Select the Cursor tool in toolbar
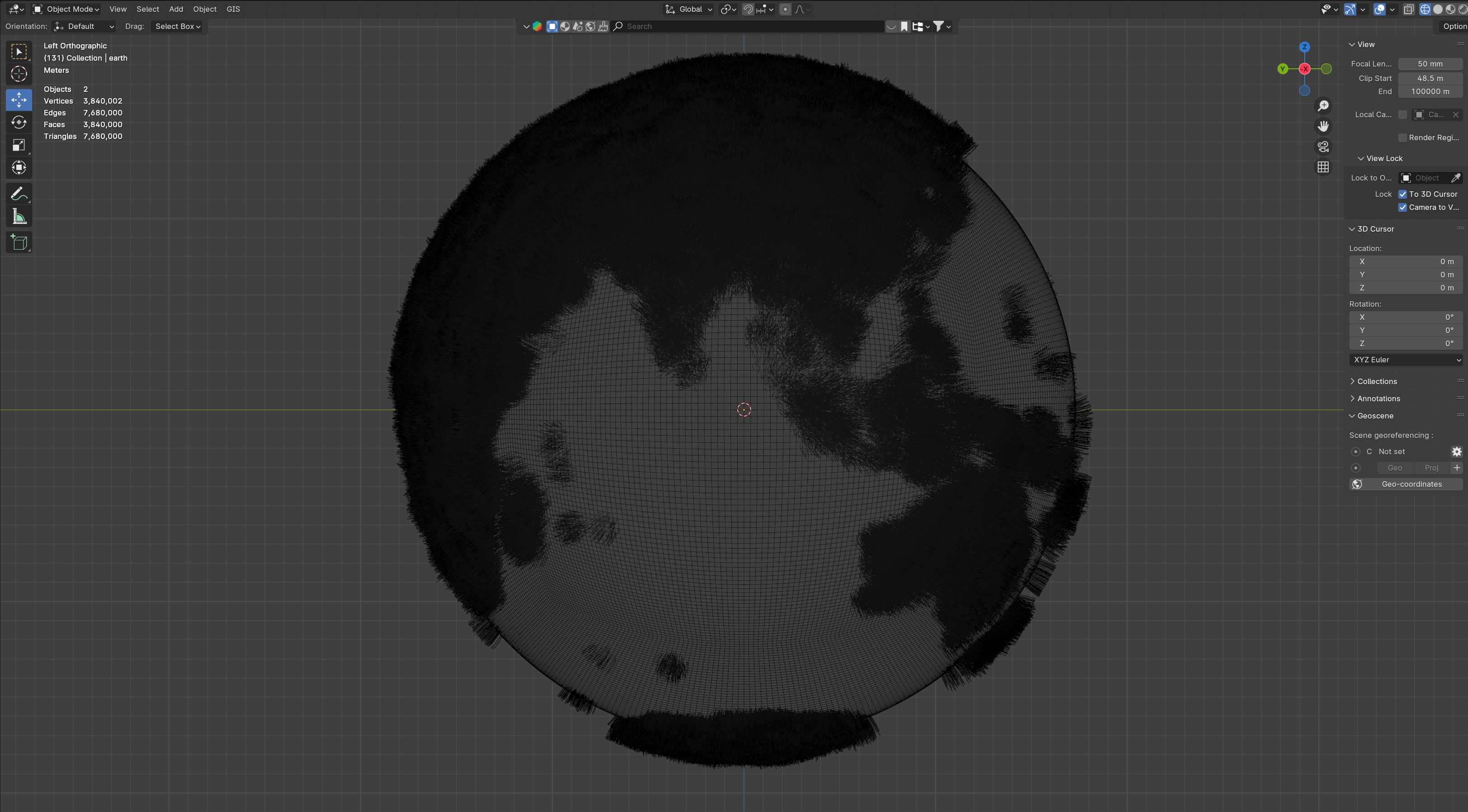This screenshot has height=812, width=1468. pyautogui.click(x=19, y=74)
